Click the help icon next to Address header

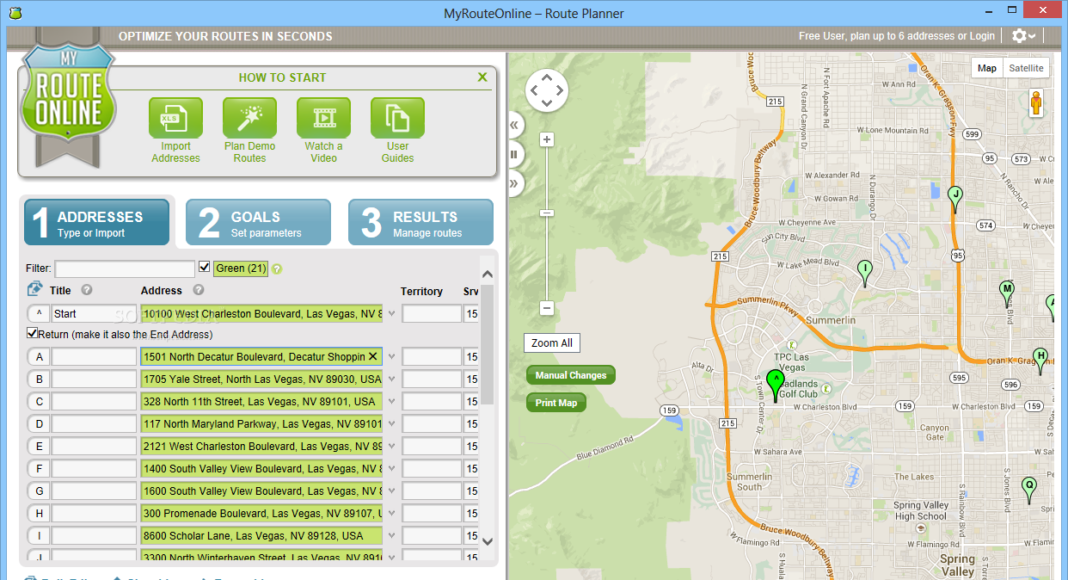pos(198,290)
